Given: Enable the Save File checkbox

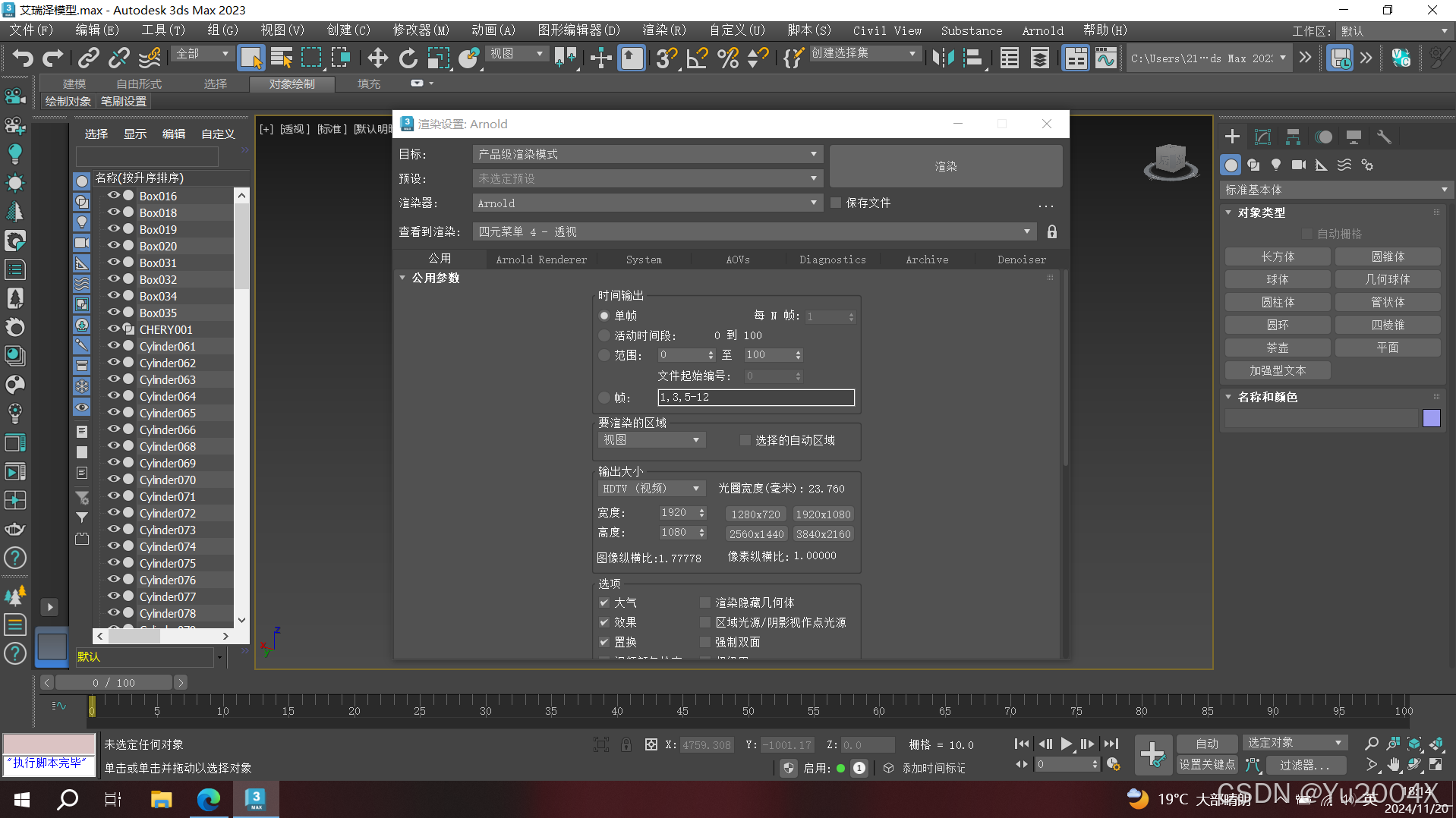Looking at the screenshot, I should (836, 203).
